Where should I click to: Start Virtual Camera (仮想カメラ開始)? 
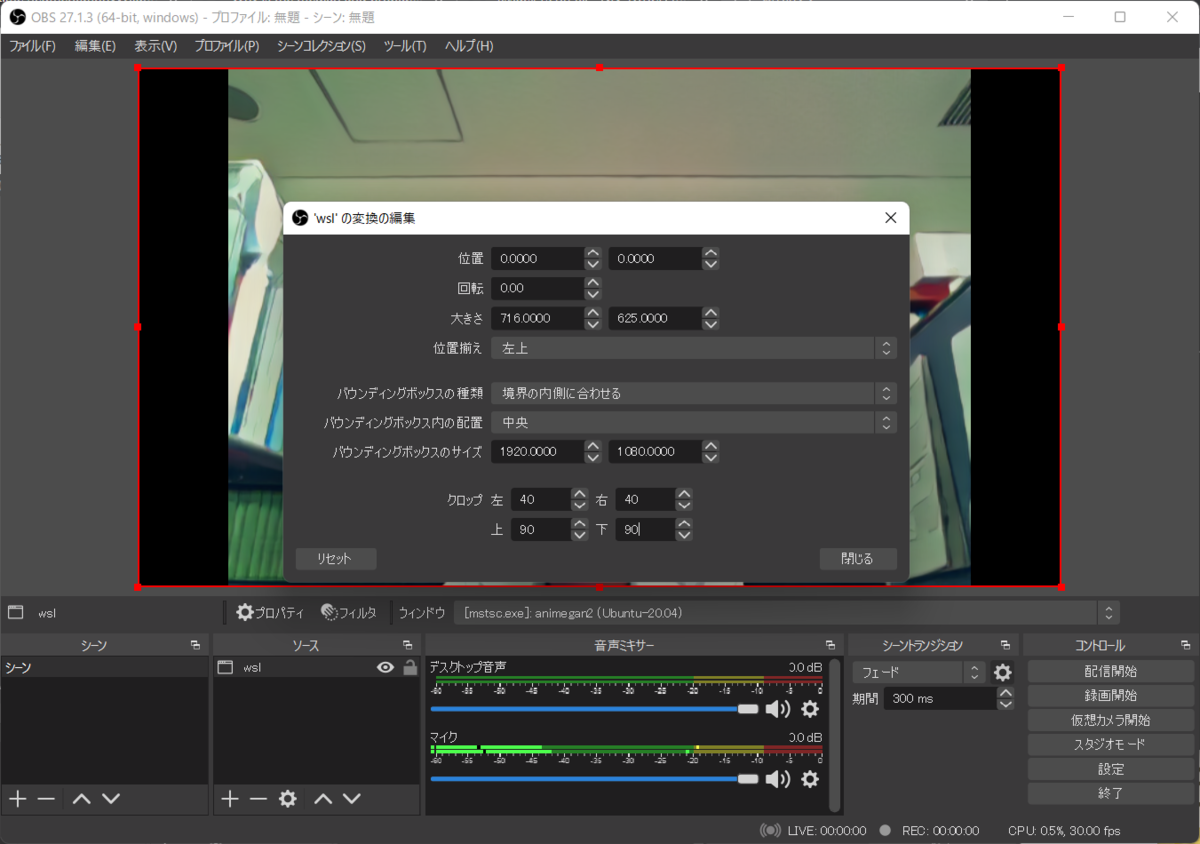(x=1111, y=720)
